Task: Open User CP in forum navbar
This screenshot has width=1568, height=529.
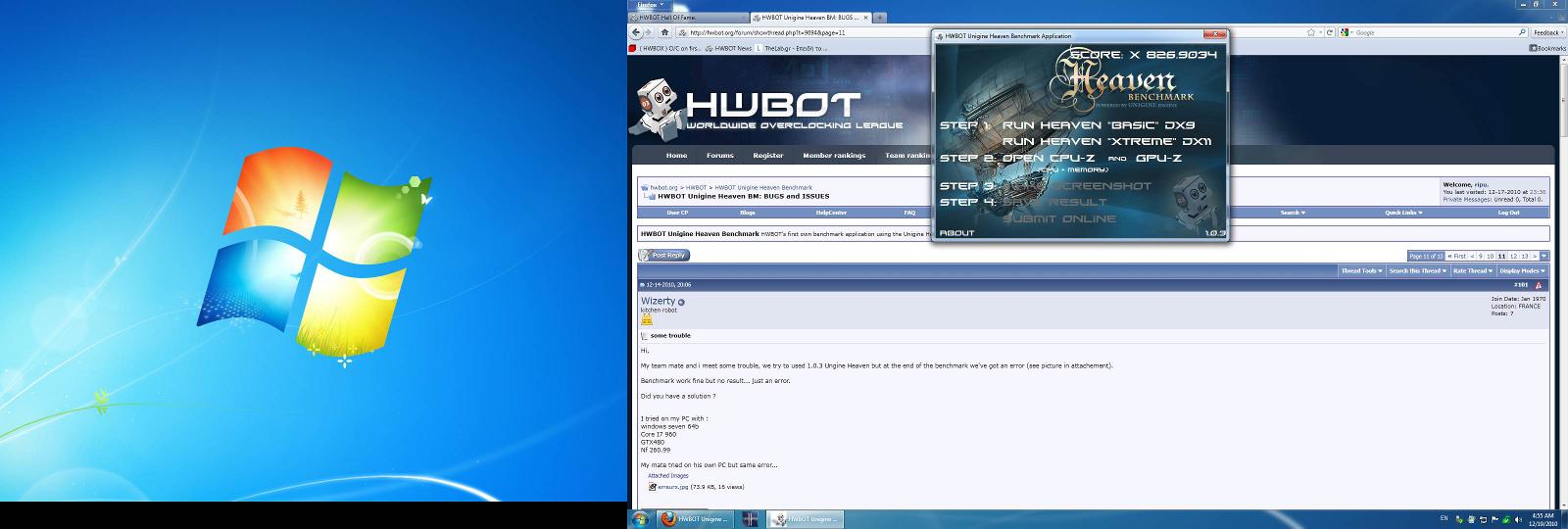Action: (677, 213)
